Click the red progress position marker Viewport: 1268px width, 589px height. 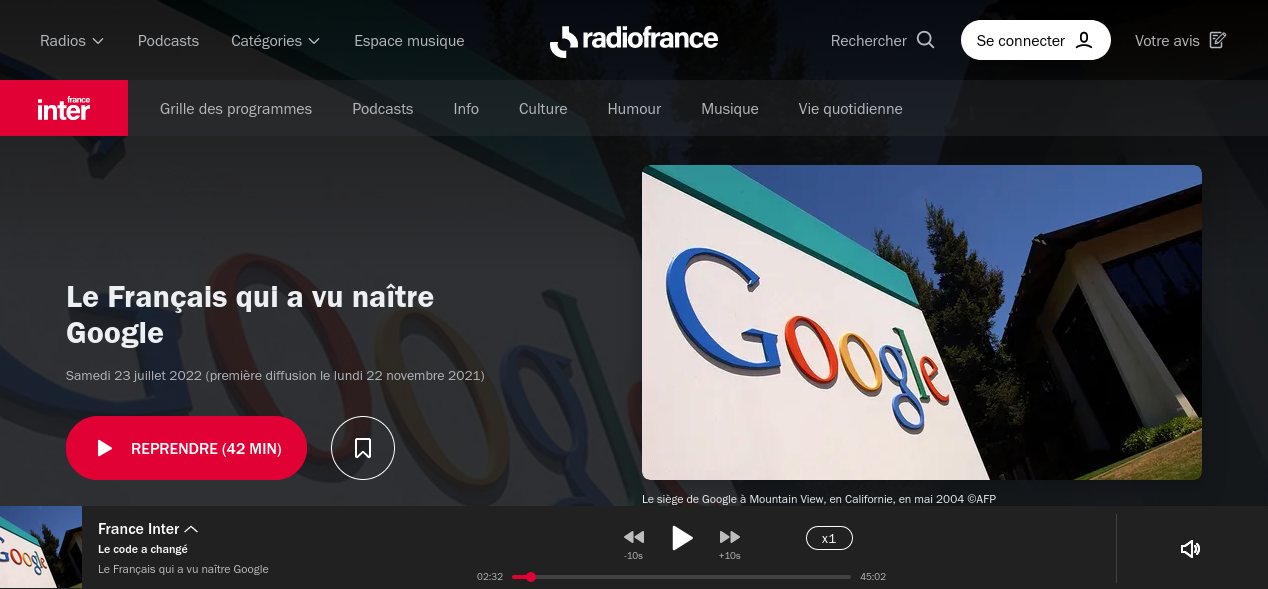click(531, 577)
